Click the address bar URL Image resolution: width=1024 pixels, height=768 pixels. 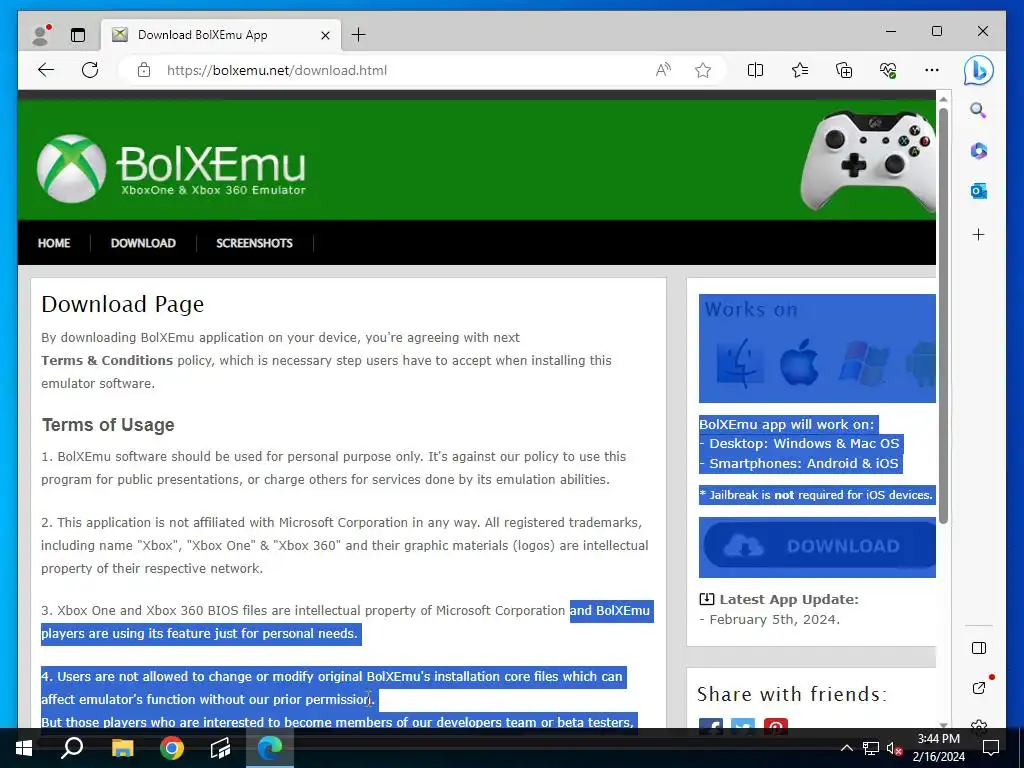[277, 70]
